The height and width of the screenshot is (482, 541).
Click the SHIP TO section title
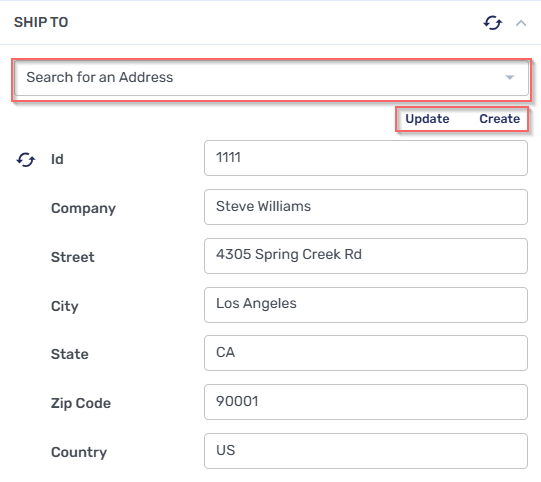(x=41, y=22)
